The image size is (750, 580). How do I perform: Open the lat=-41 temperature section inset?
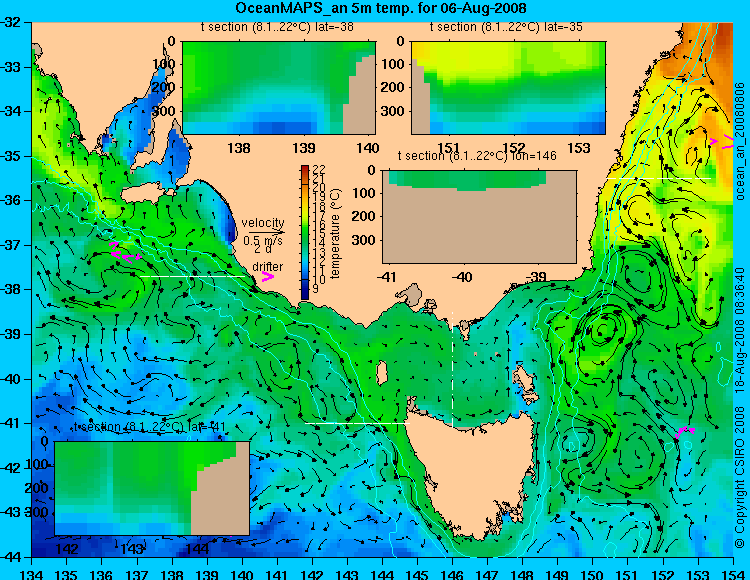(x=152, y=488)
